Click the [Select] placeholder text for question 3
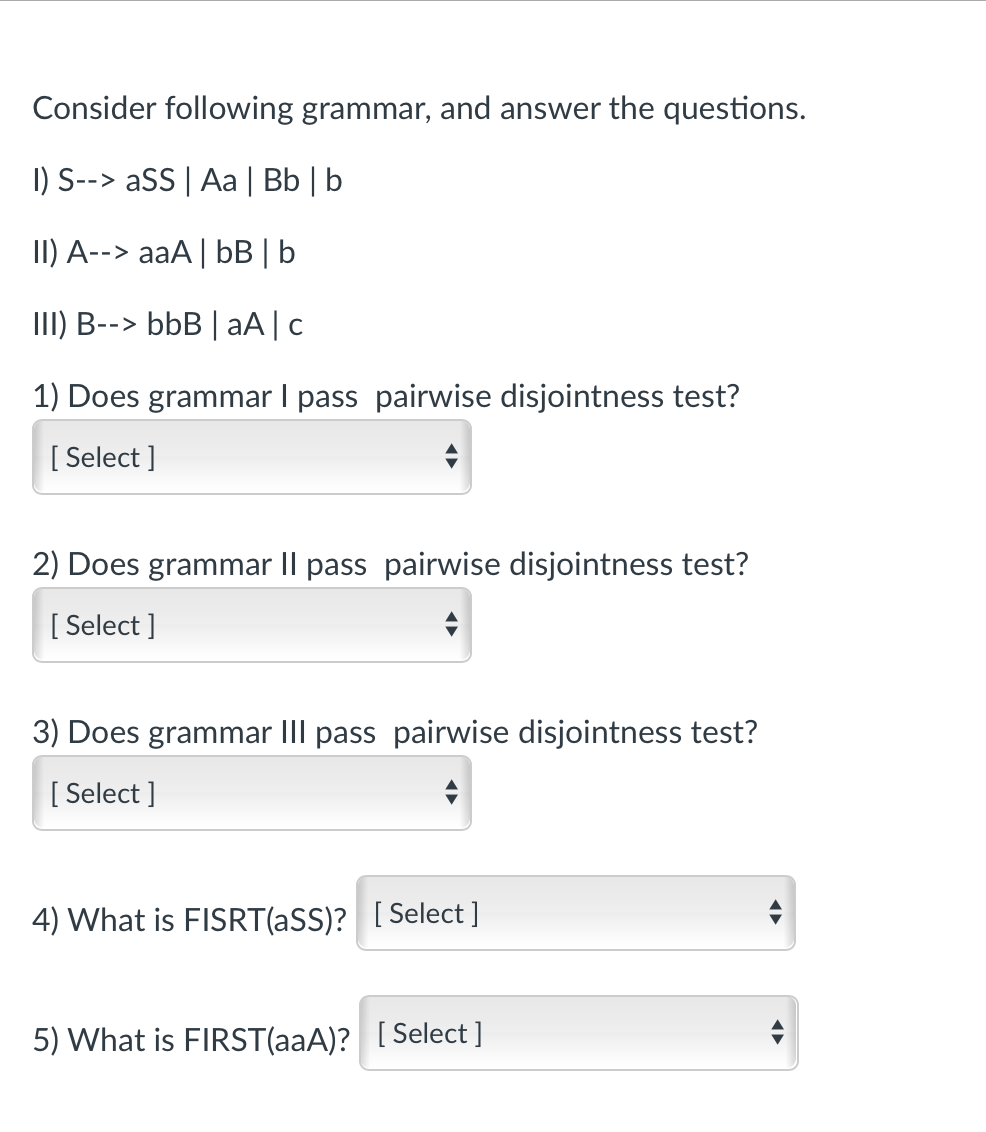 pos(102,793)
